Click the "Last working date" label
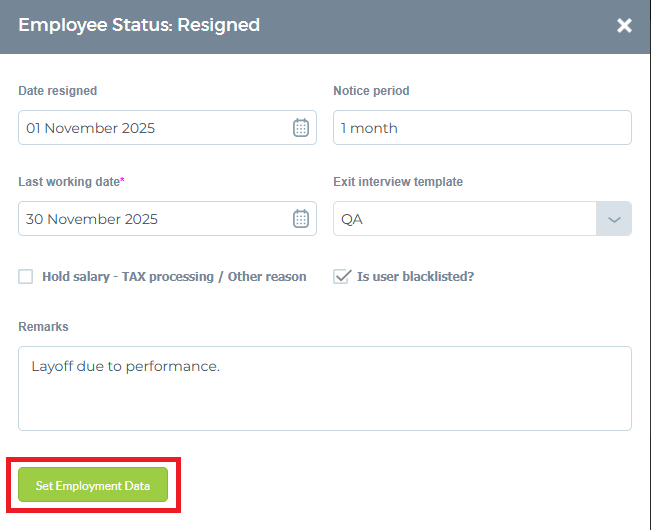 click(69, 182)
